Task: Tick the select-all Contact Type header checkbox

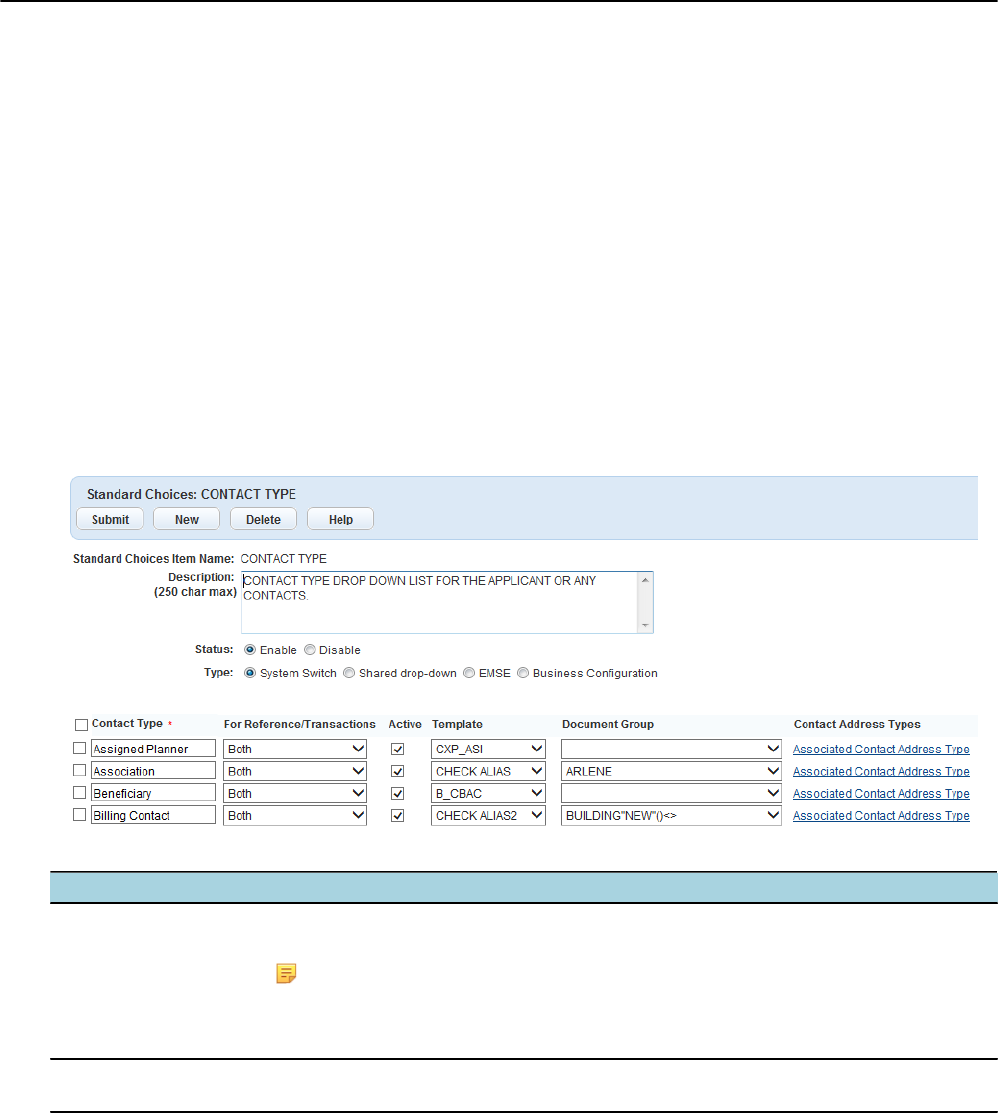Action: click(81, 725)
